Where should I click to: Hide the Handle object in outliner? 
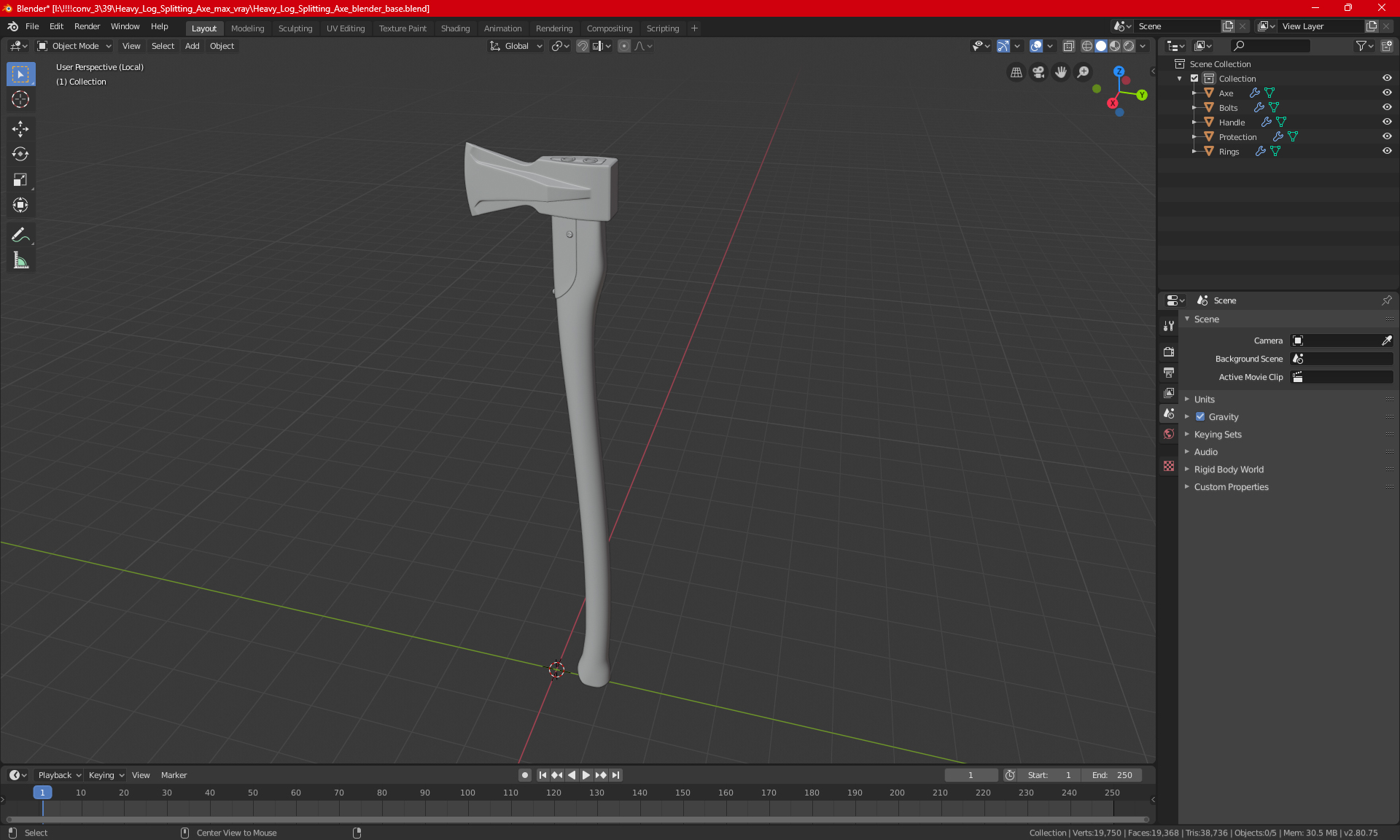pos(1387,122)
